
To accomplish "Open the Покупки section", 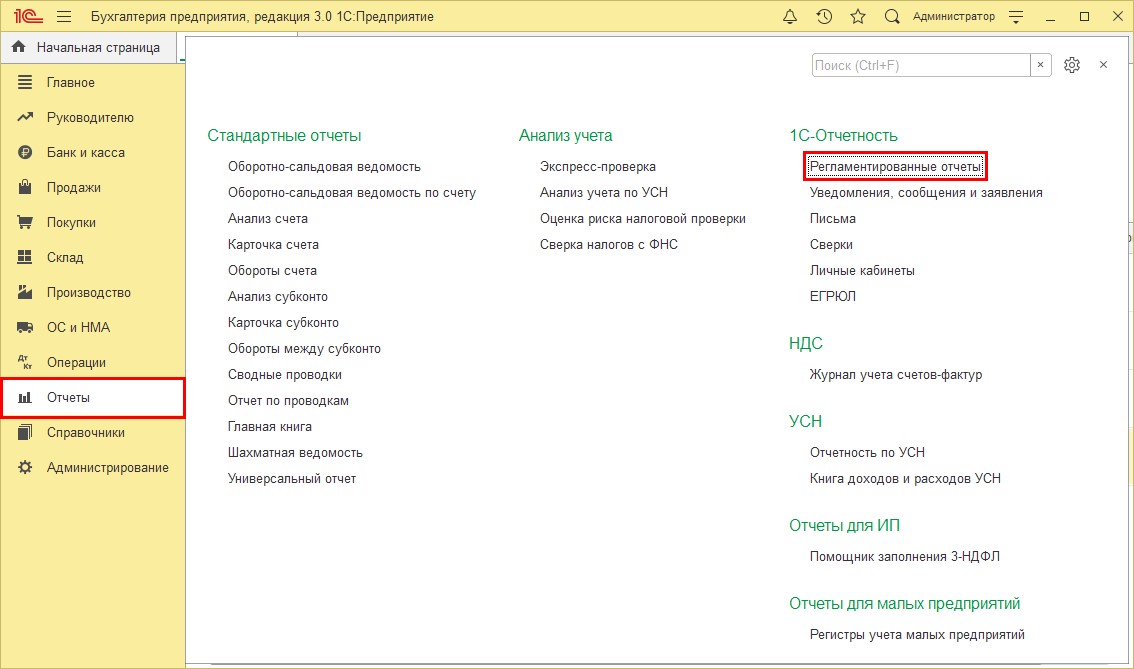I will click(x=93, y=222).
